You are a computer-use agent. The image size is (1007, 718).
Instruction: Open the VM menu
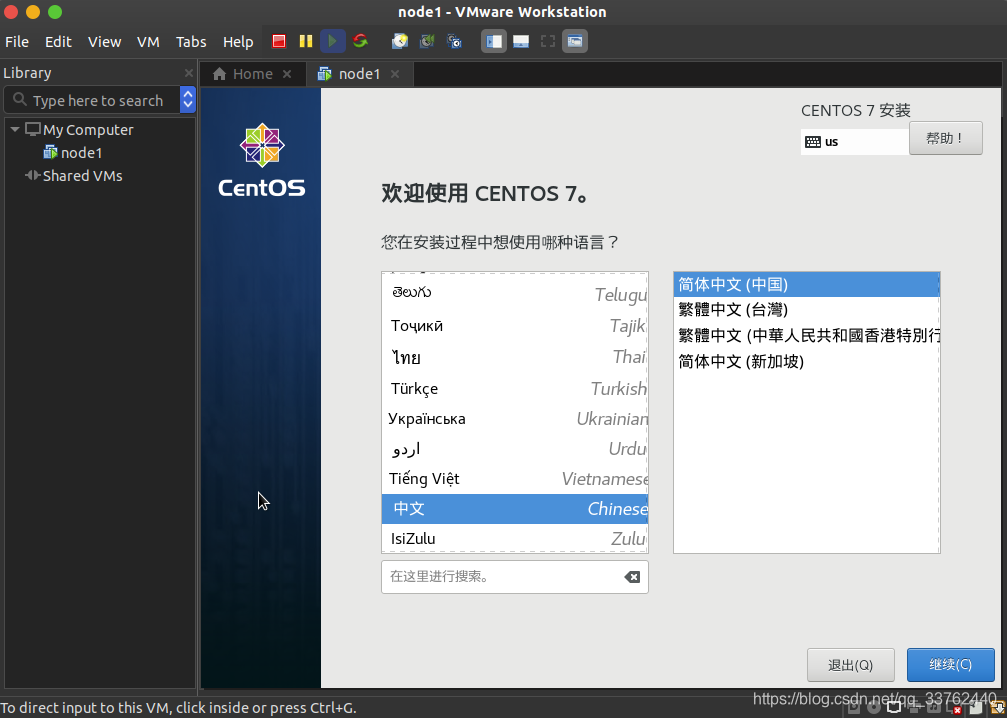pos(148,42)
